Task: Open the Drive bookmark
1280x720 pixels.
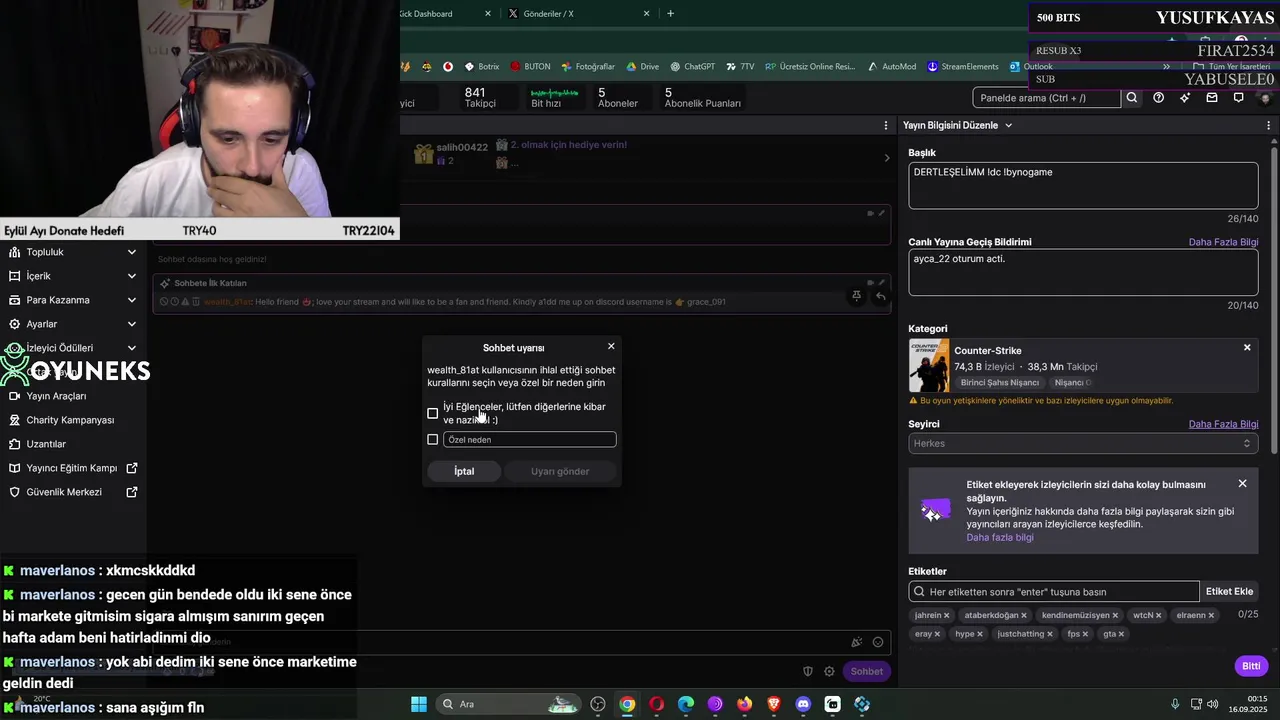Action: tap(643, 66)
